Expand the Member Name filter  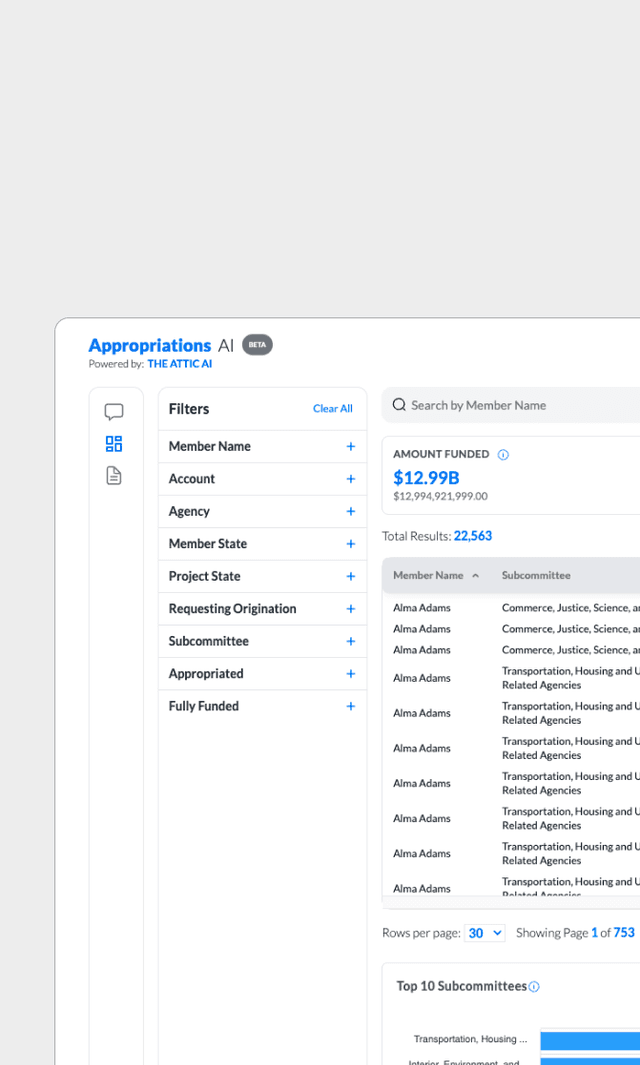(350, 447)
